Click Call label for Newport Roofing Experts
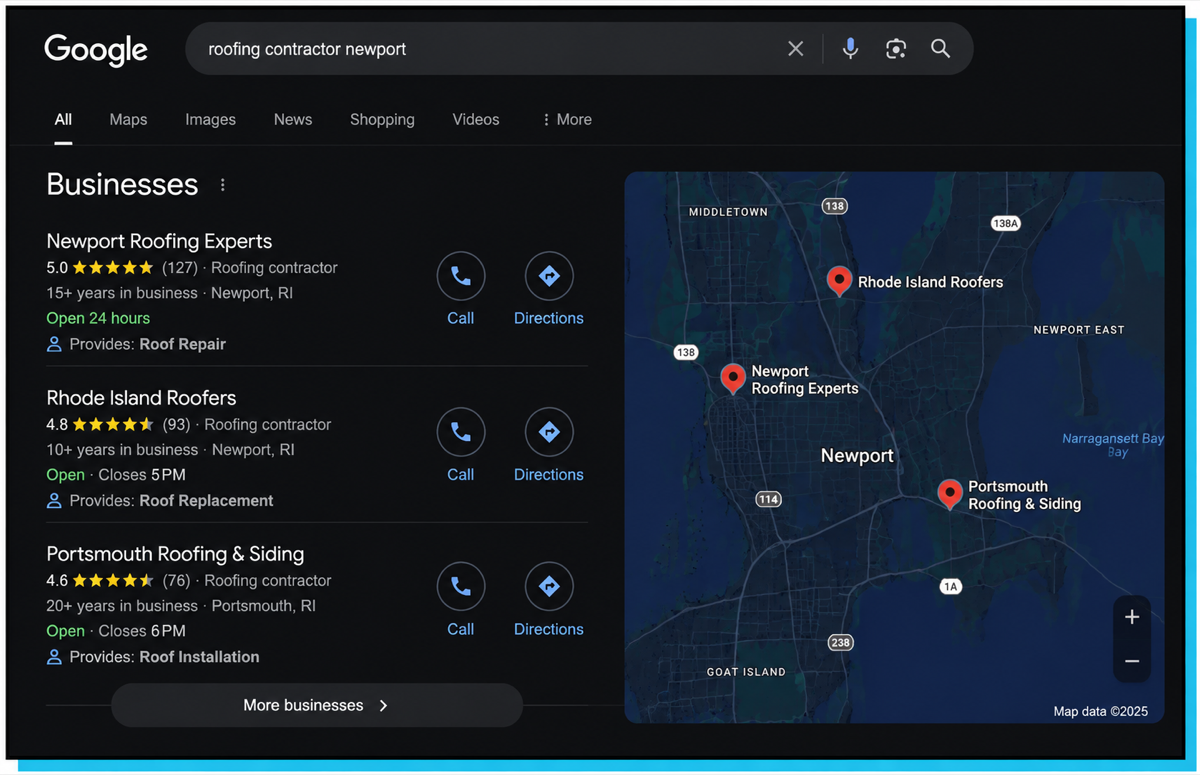The width and height of the screenshot is (1200, 775). [461, 318]
